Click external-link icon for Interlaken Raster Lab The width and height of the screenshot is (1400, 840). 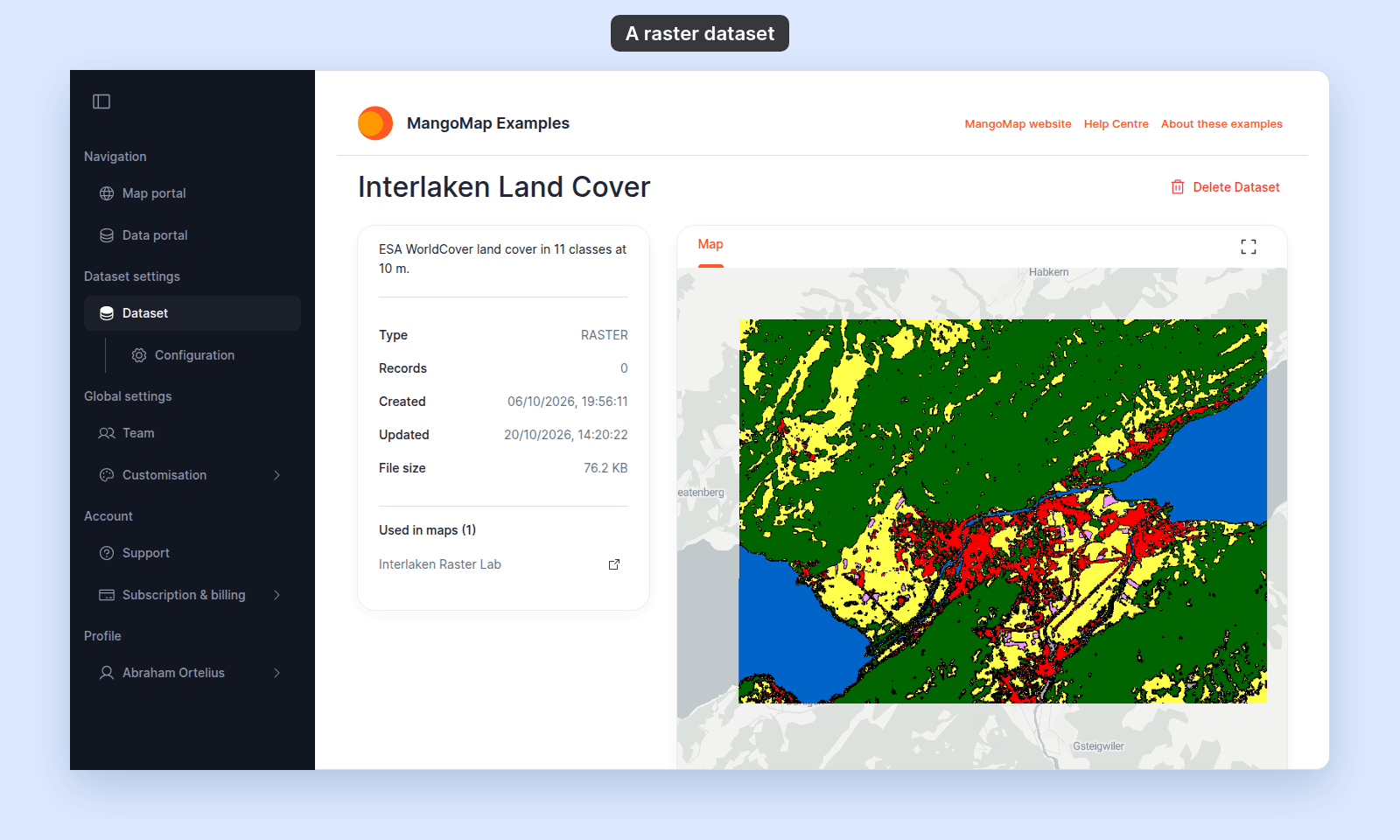tap(614, 564)
